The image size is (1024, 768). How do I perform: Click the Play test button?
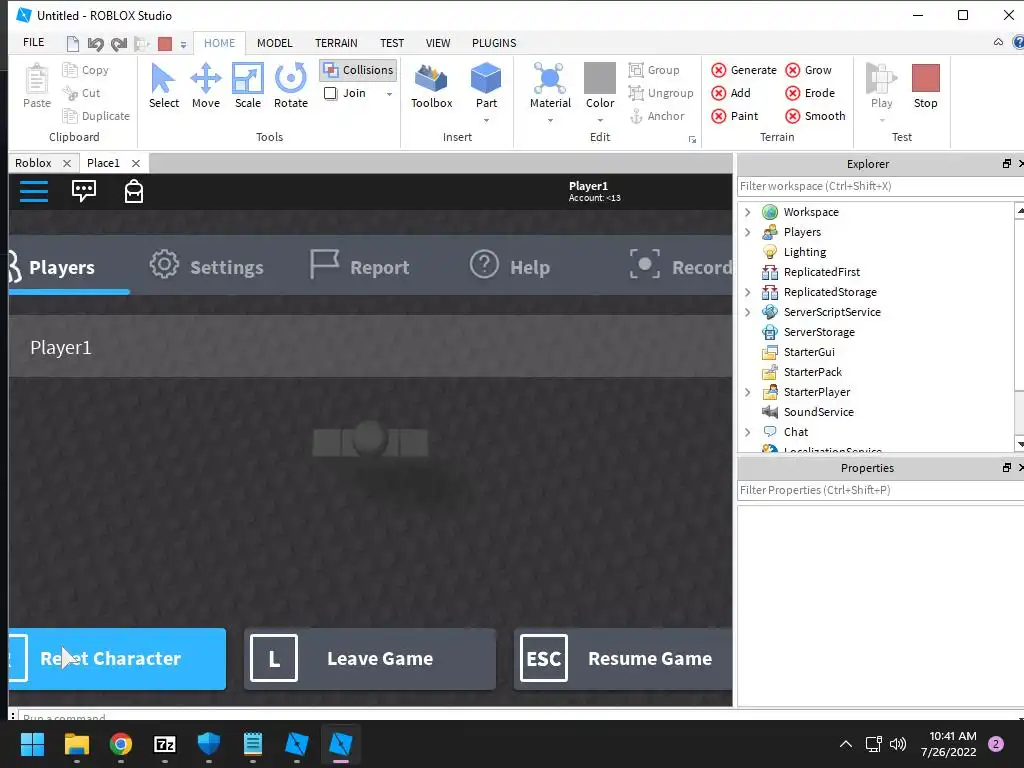click(x=881, y=86)
